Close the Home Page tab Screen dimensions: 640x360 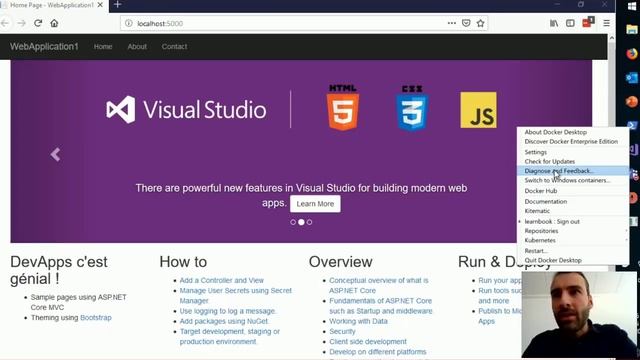coord(100,5)
